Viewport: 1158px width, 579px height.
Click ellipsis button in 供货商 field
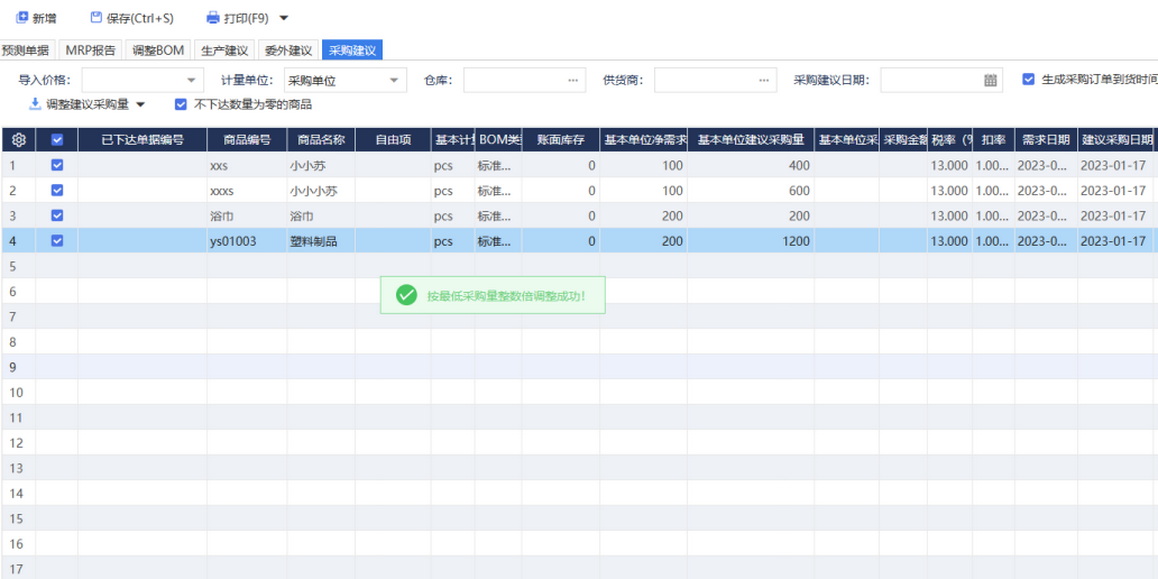click(x=765, y=80)
